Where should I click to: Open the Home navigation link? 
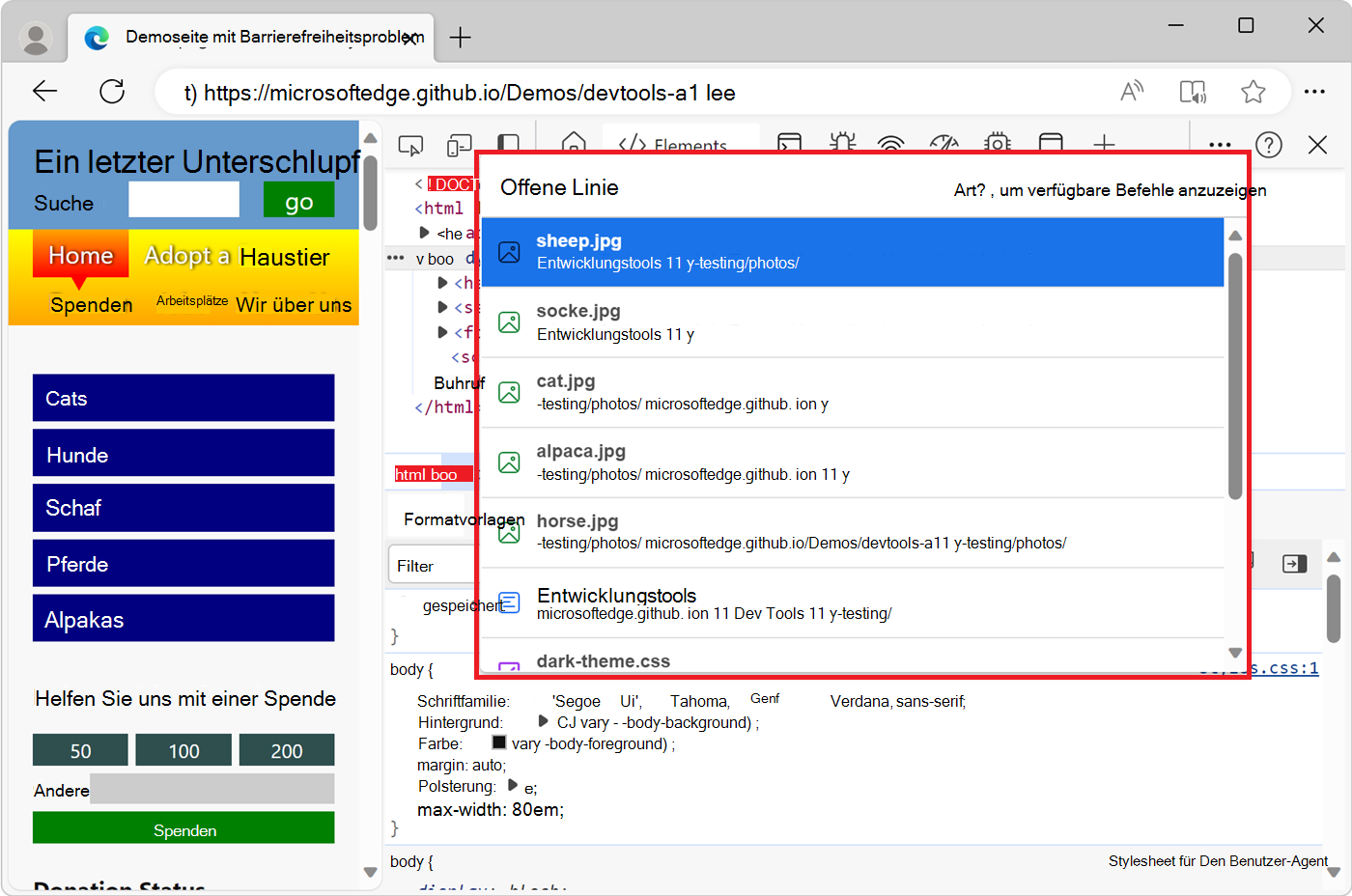point(80,255)
